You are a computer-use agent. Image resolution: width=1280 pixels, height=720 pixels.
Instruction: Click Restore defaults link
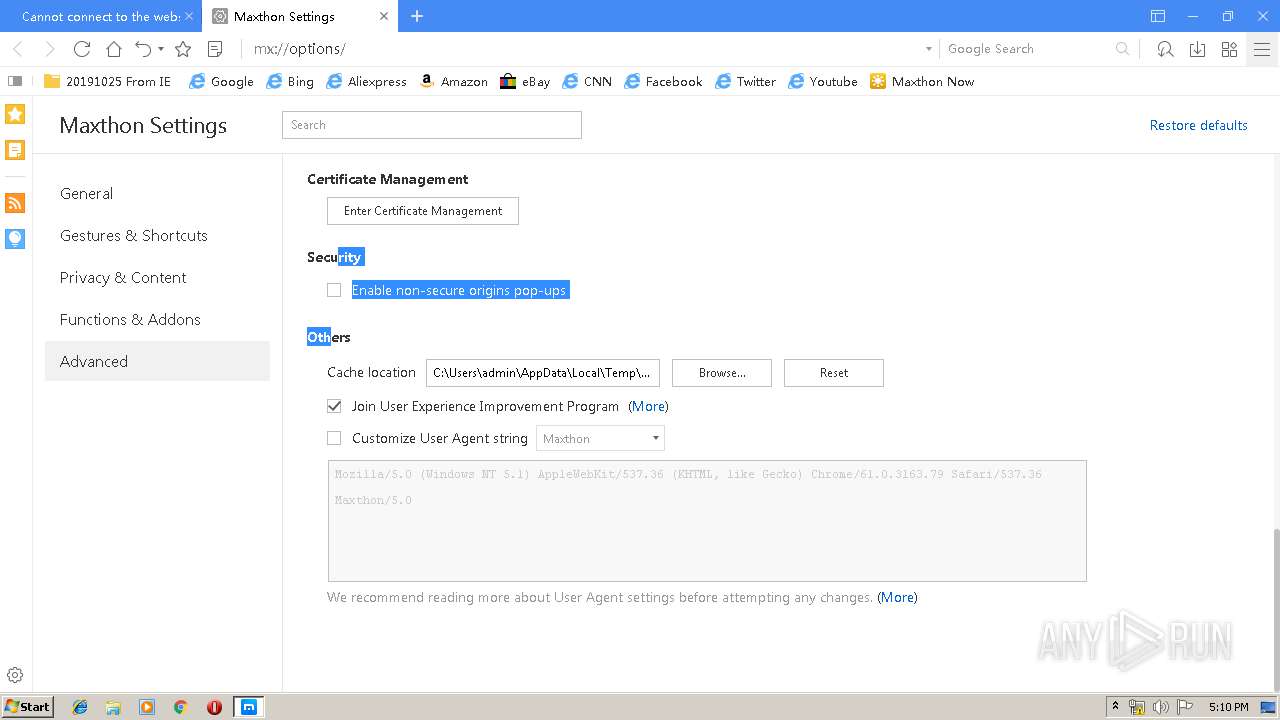(x=1198, y=125)
